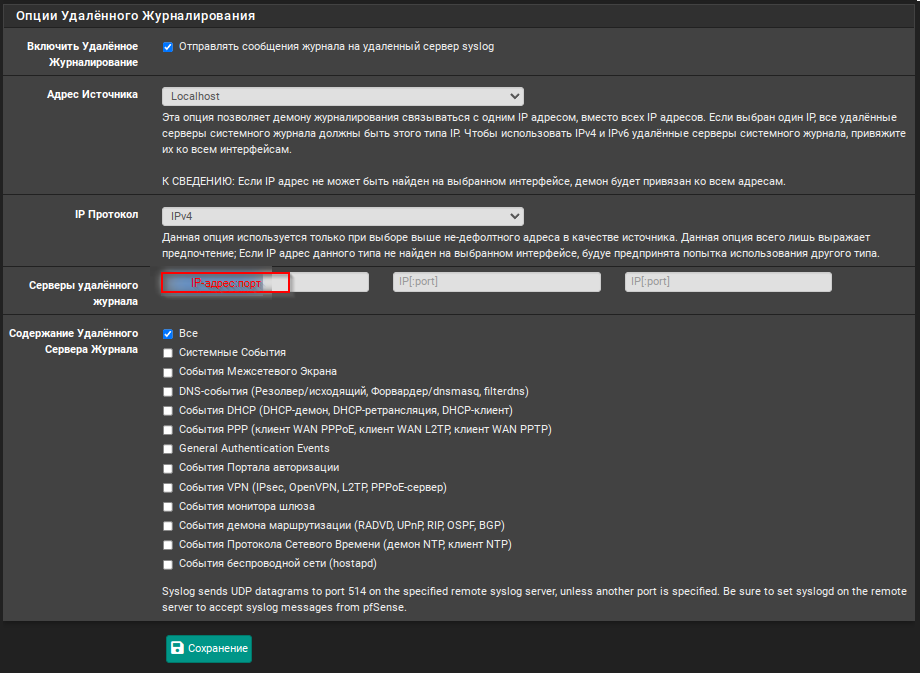Open the Адрес Источника dropdown showing Localhost
Image resolution: width=920 pixels, height=673 pixels.
point(343,96)
